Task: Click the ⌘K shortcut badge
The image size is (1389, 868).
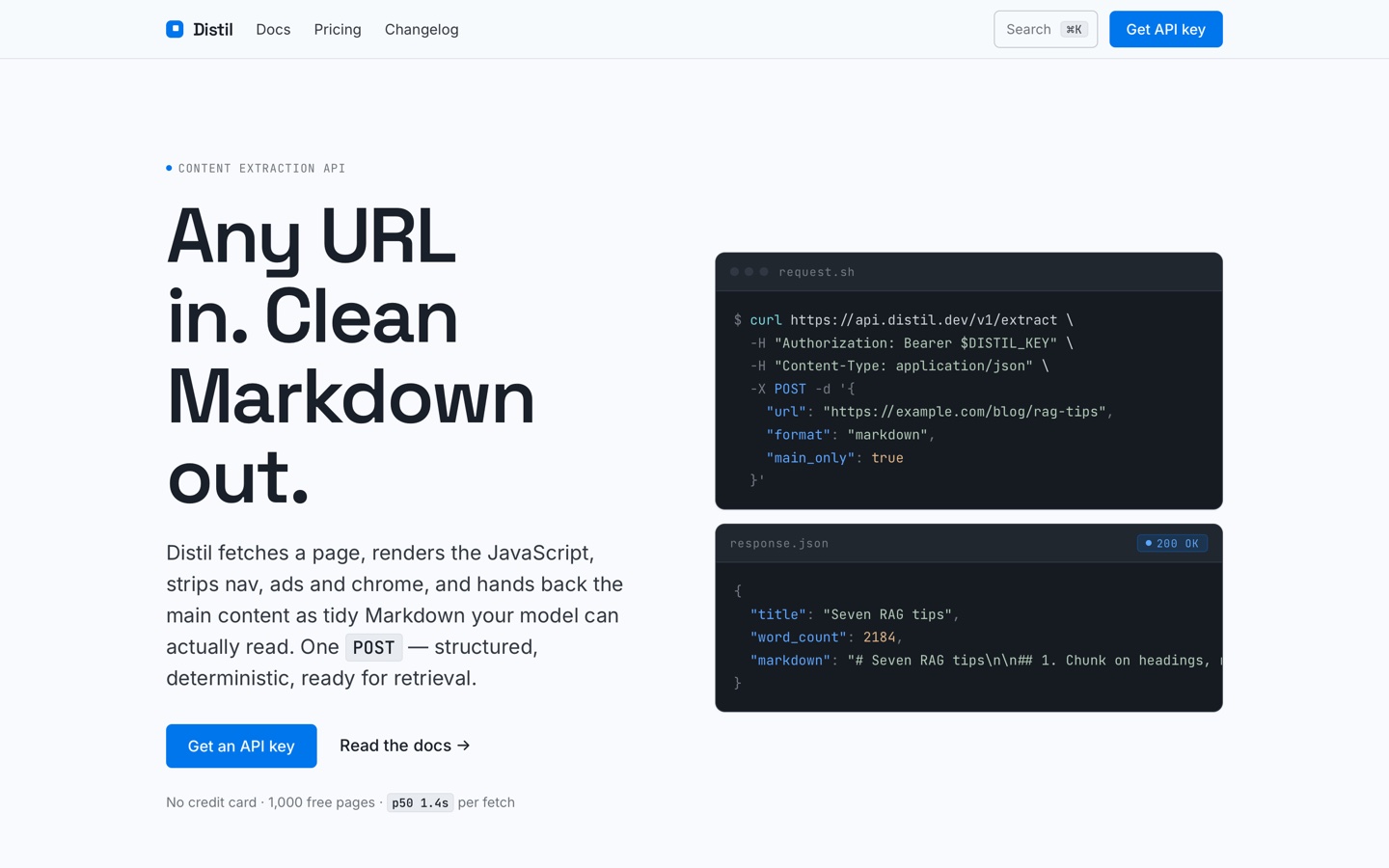Action: [x=1074, y=30]
